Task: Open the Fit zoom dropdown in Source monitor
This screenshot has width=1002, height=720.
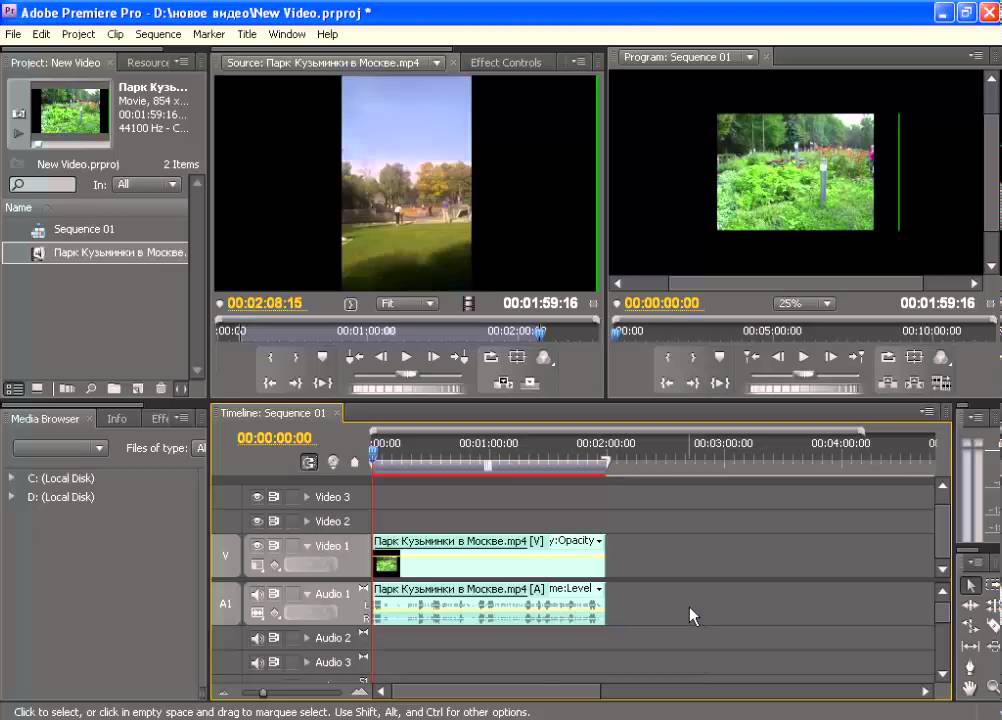Action: coord(407,304)
